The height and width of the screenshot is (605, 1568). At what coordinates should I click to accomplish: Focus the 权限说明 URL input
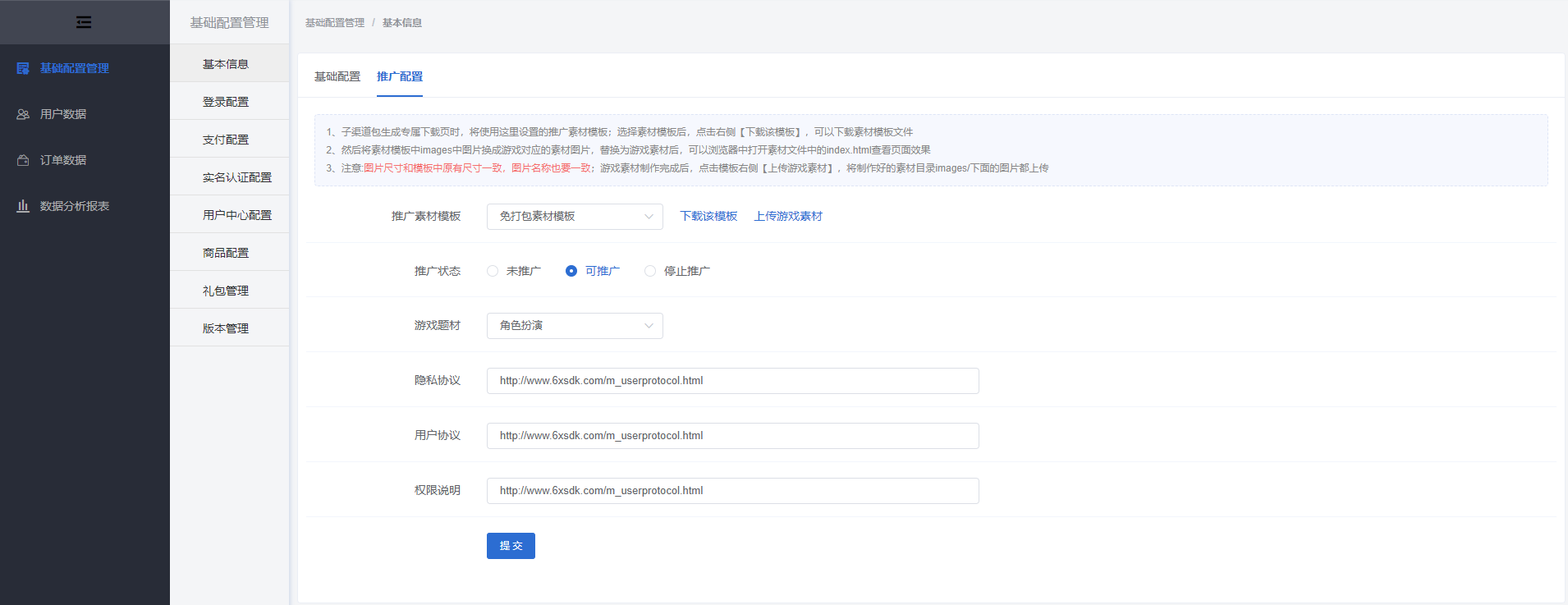732,491
